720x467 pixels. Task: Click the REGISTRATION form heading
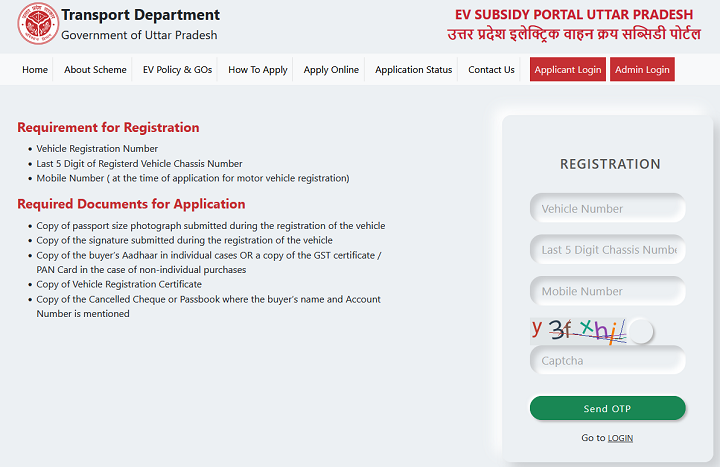coord(610,164)
